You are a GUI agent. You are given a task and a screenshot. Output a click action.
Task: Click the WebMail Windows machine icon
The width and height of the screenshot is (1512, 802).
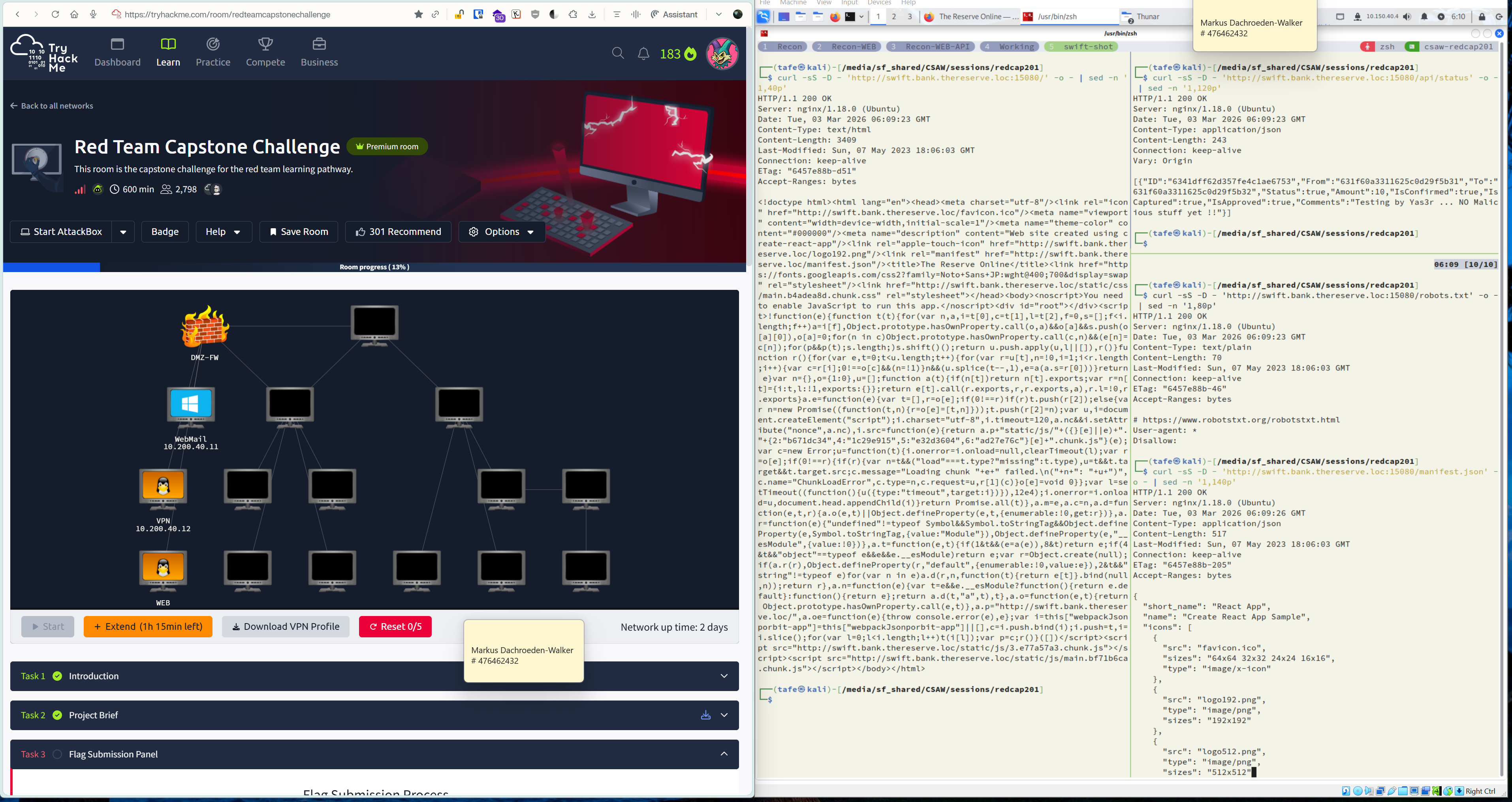[x=191, y=405]
